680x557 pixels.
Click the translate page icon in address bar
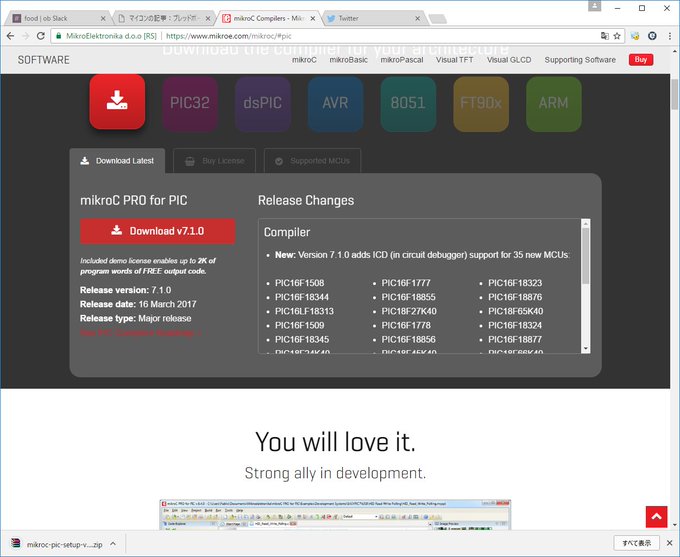pos(605,36)
